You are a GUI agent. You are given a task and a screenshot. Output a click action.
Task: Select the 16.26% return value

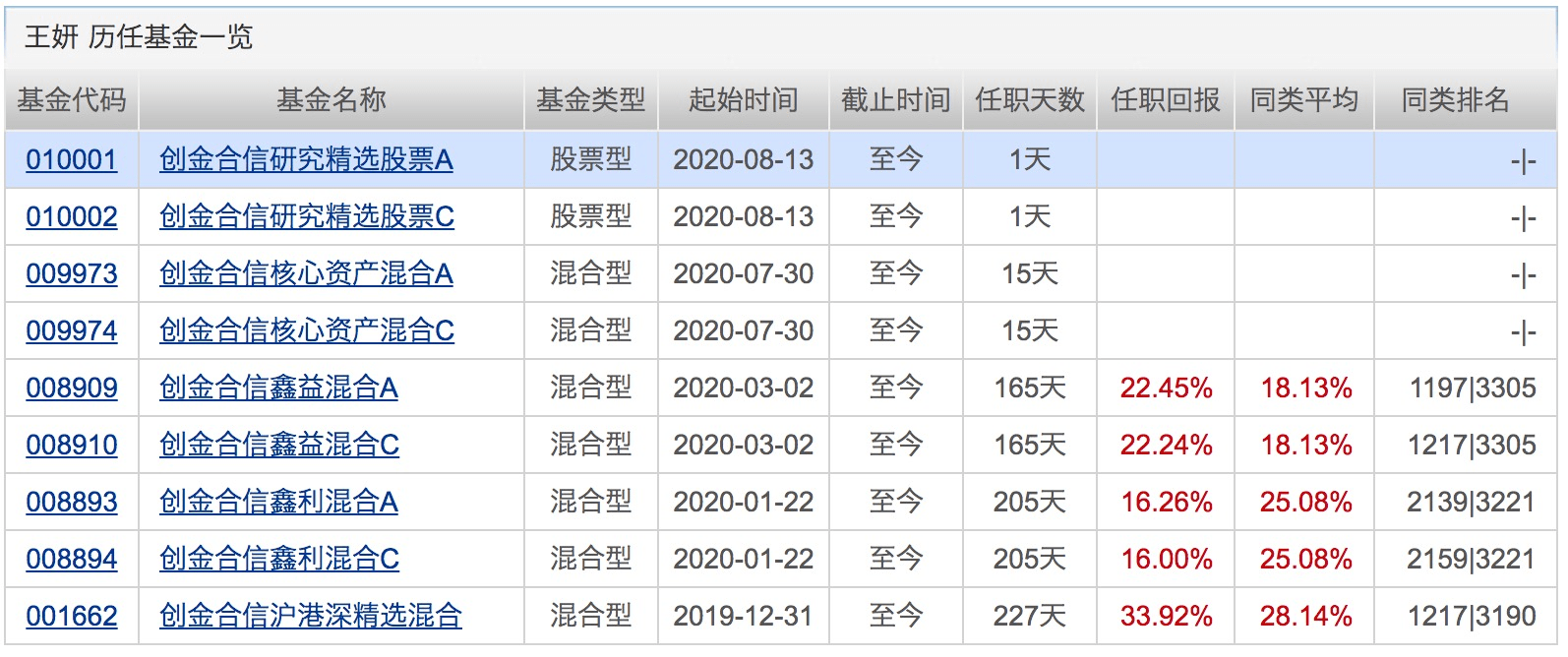(1167, 503)
